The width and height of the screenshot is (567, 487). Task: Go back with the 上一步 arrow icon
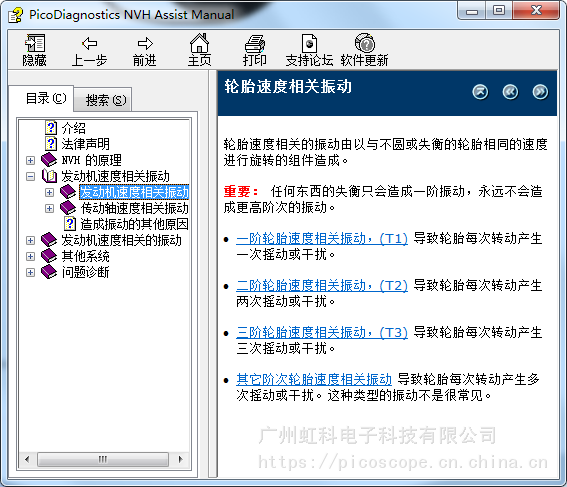point(89,43)
